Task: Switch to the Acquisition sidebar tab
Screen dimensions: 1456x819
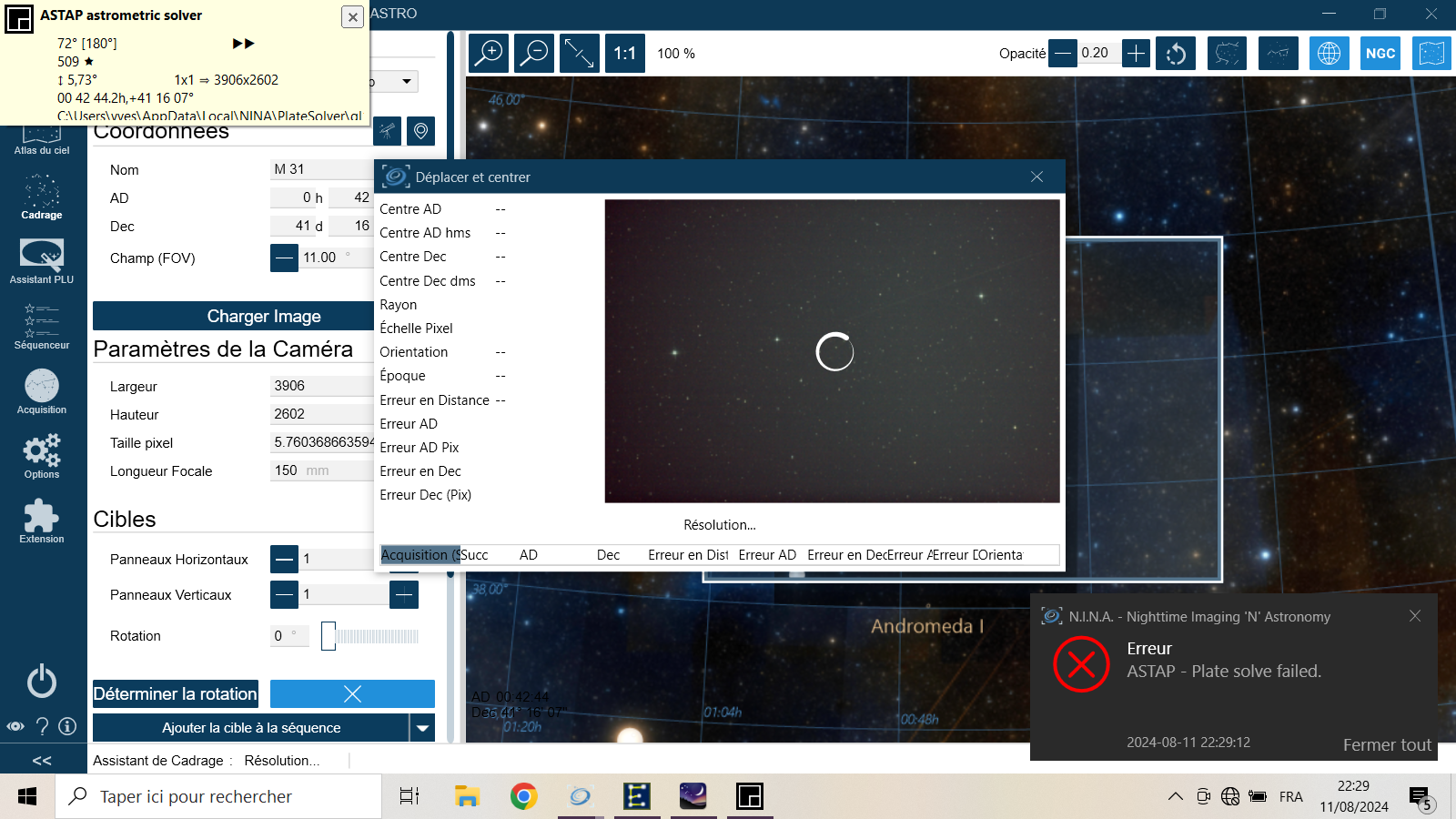Action: 42,391
